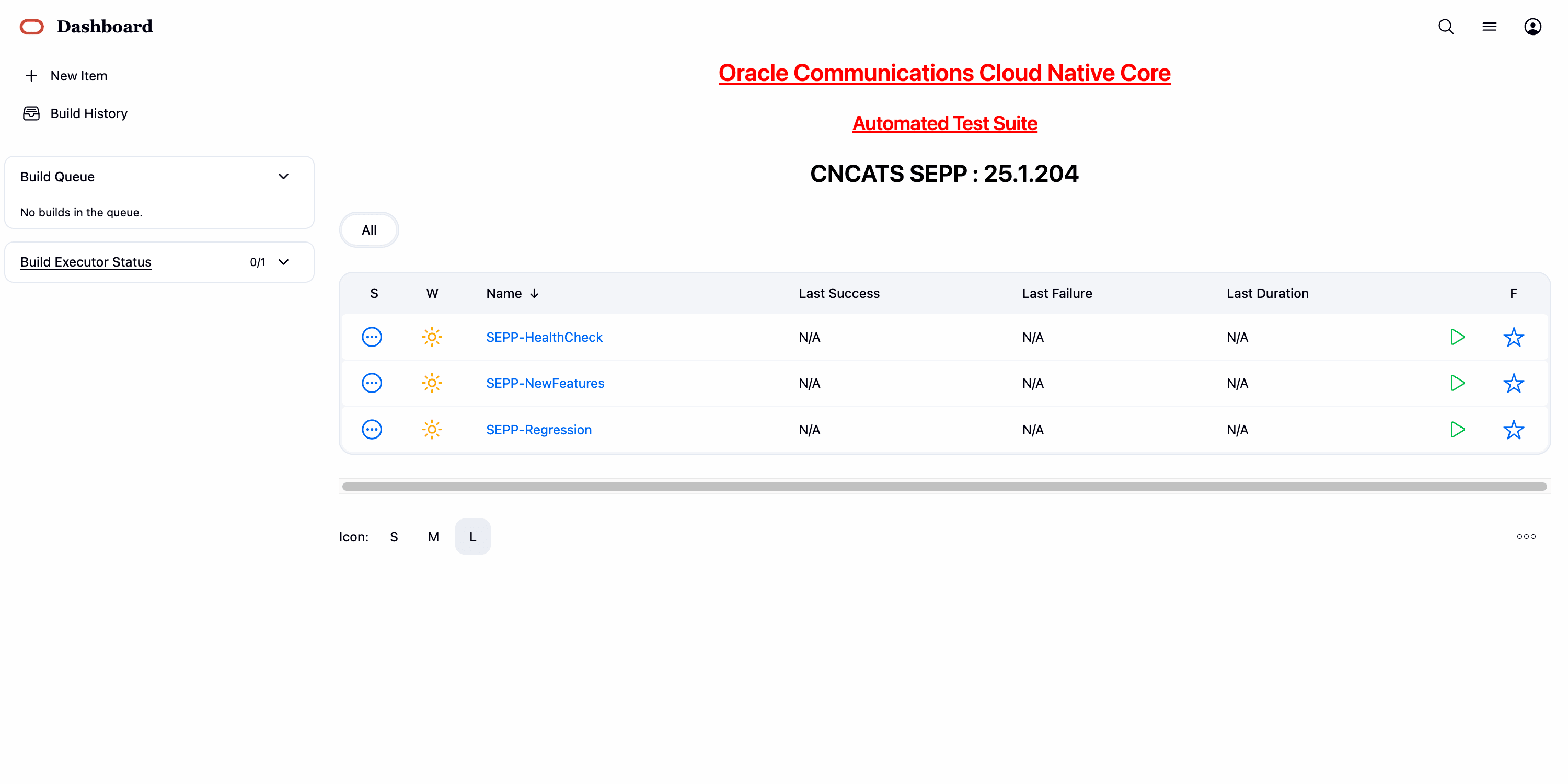The height and width of the screenshot is (784, 1568).
Task: Set icon size to S
Action: (x=394, y=537)
